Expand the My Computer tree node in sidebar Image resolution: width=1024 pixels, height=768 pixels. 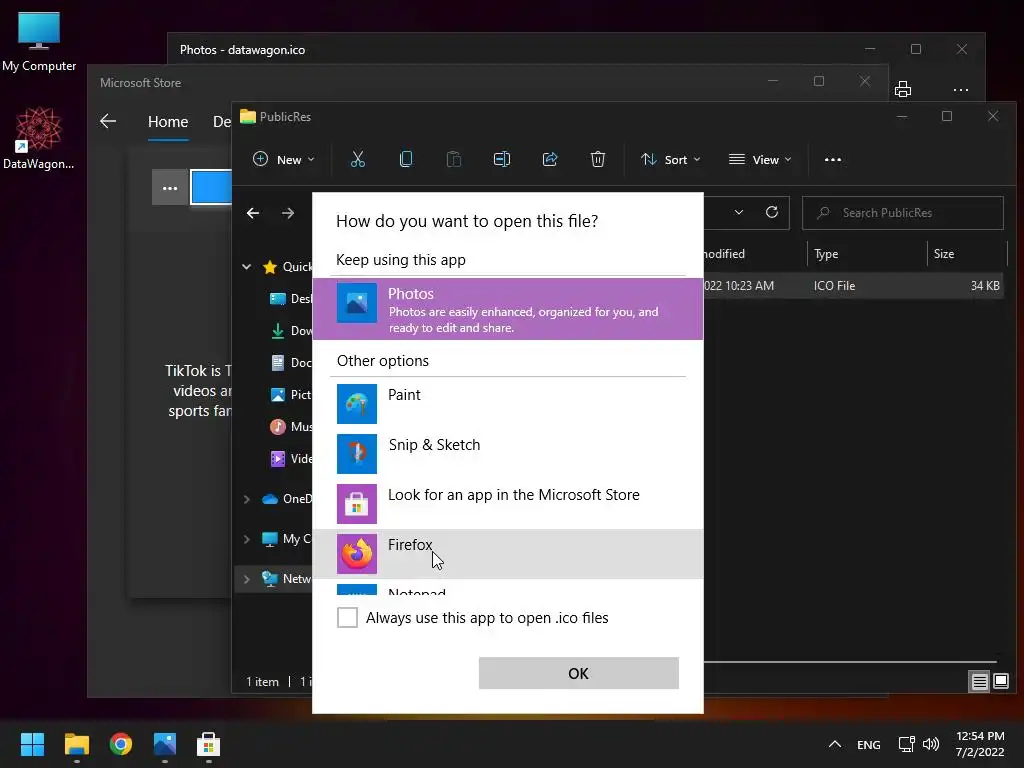click(x=246, y=539)
